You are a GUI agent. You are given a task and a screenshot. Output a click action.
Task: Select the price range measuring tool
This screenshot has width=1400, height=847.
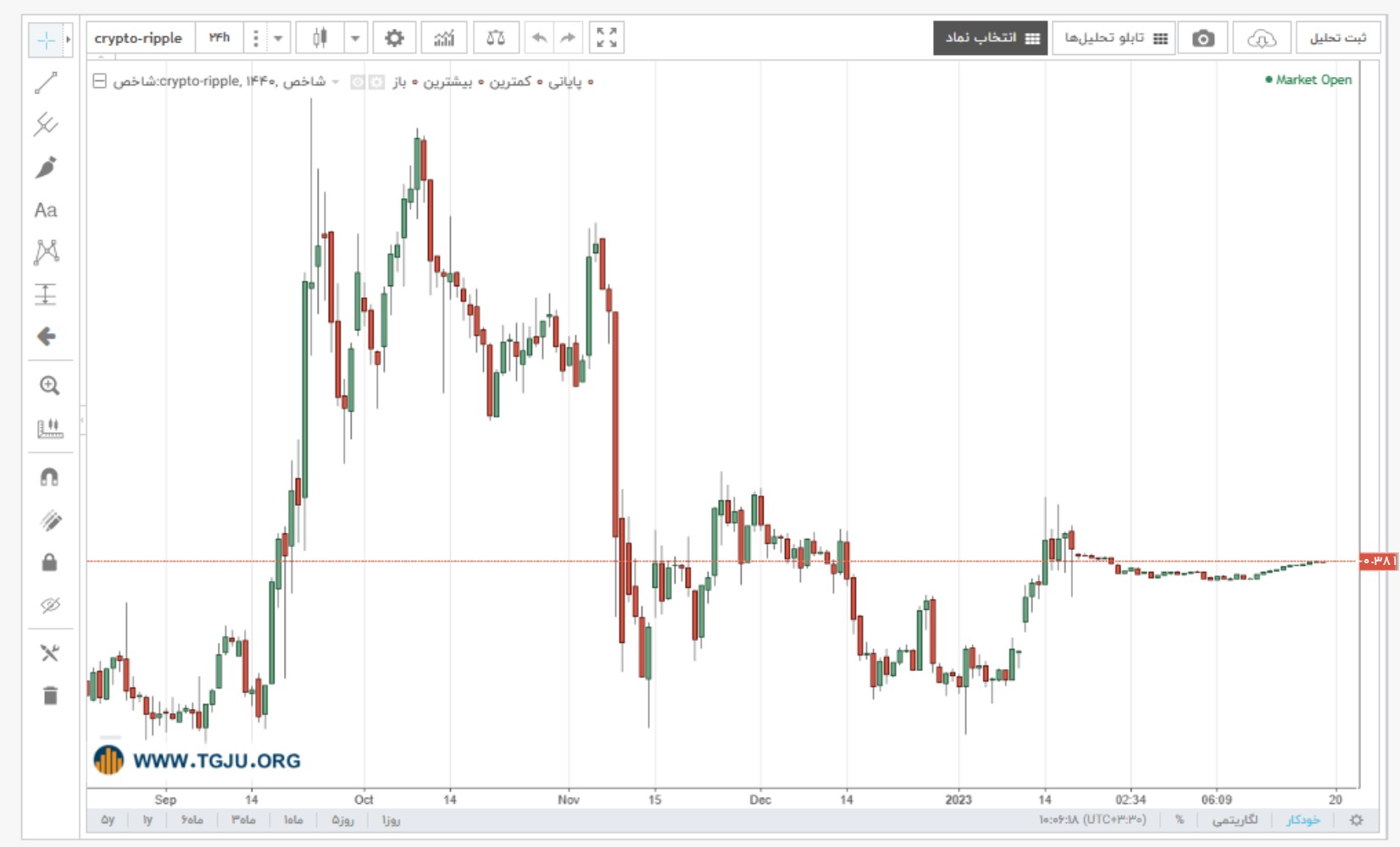(x=46, y=294)
